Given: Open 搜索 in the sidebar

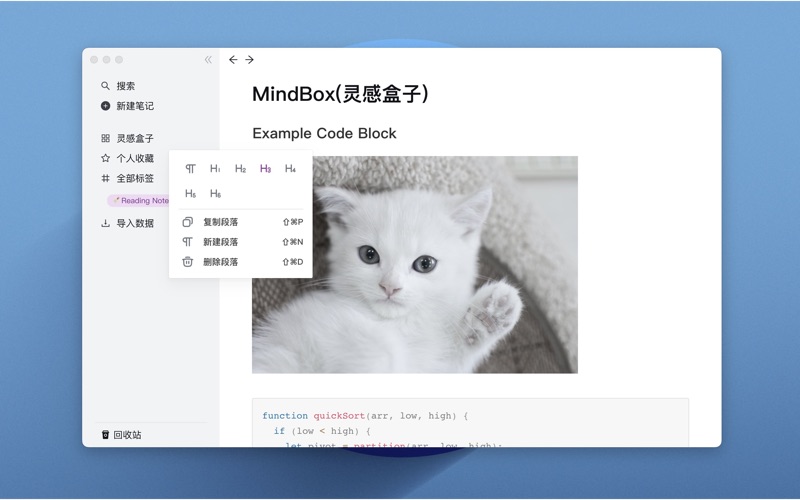Looking at the screenshot, I should coord(126,86).
